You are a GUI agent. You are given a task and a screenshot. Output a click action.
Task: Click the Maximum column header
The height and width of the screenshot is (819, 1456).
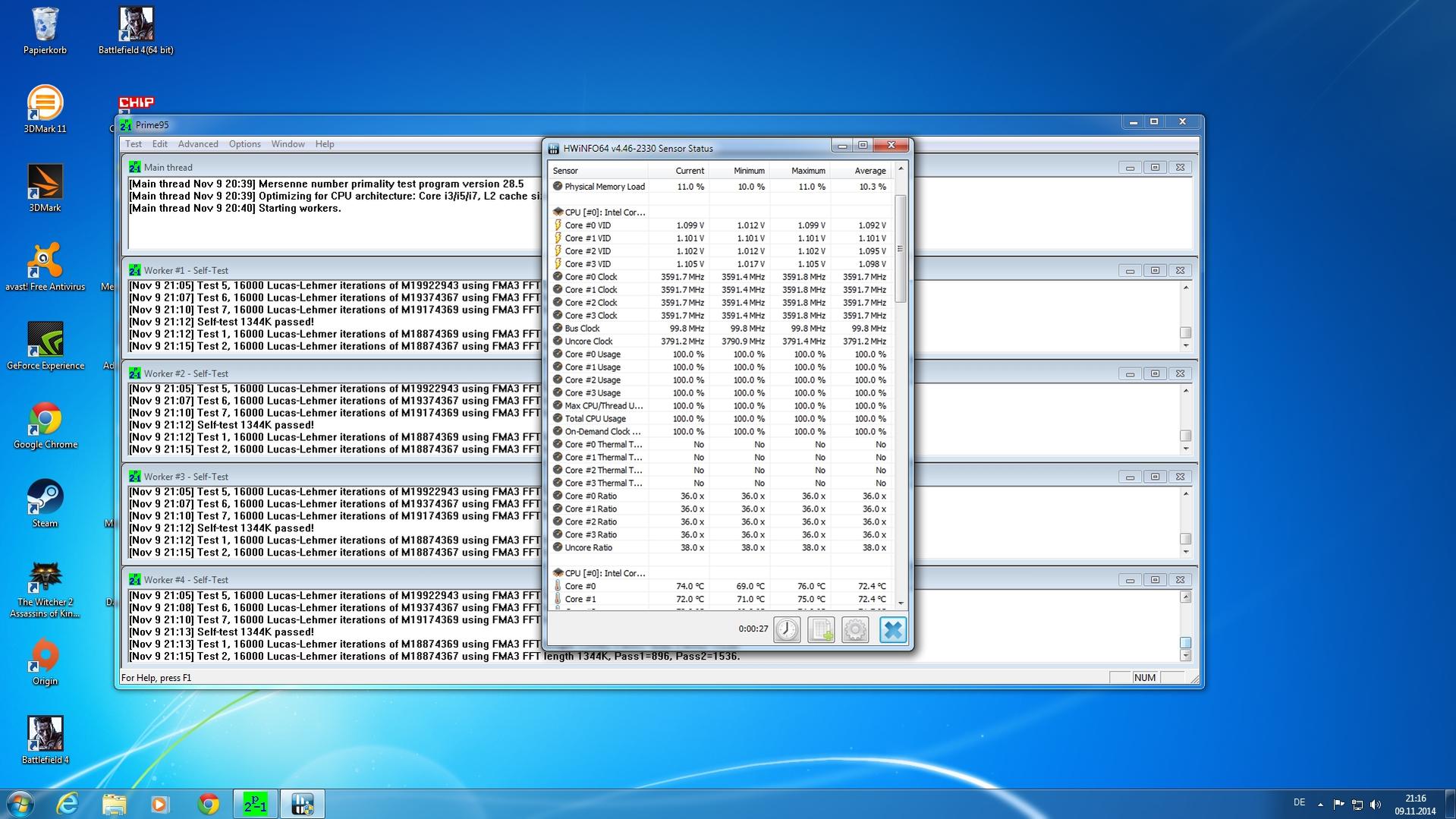click(x=800, y=171)
